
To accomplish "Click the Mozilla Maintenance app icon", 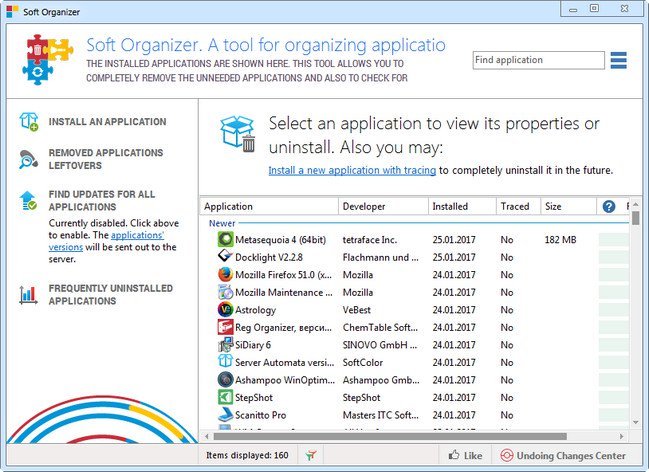I will click(x=225, y=292).
